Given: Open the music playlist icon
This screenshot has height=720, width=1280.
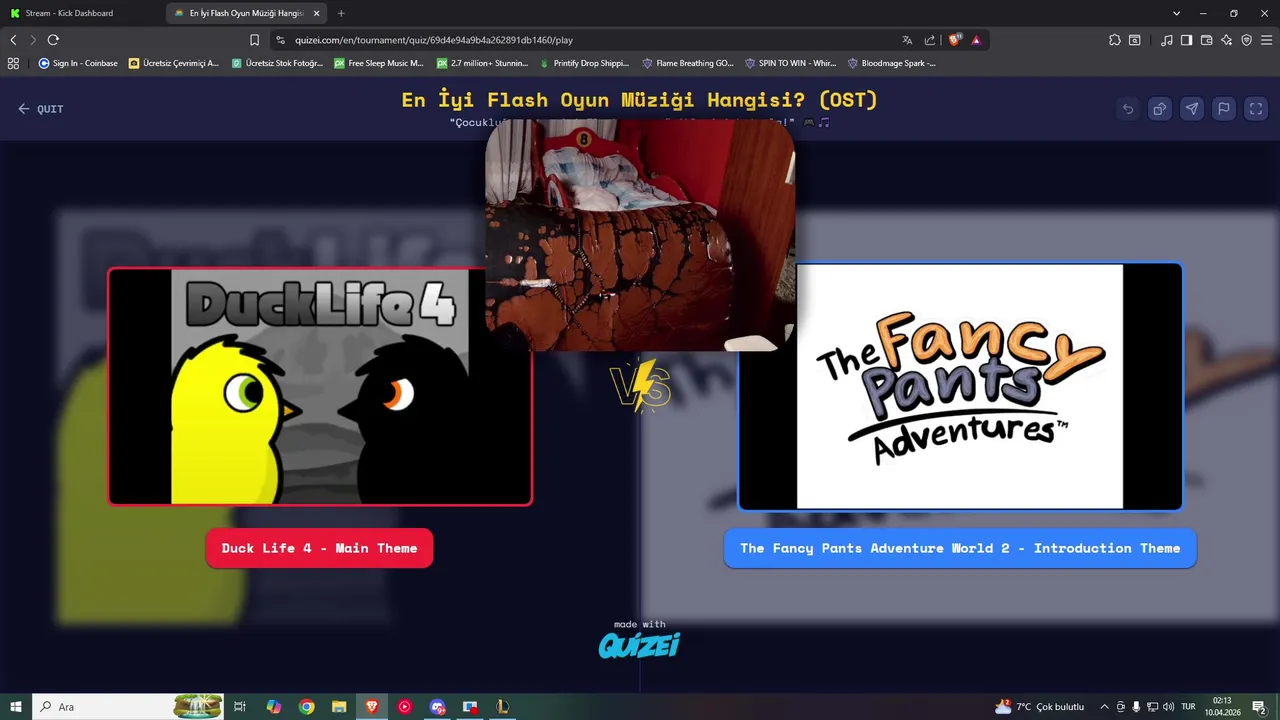Looking at the screenshot, I should coord(1167,40).
